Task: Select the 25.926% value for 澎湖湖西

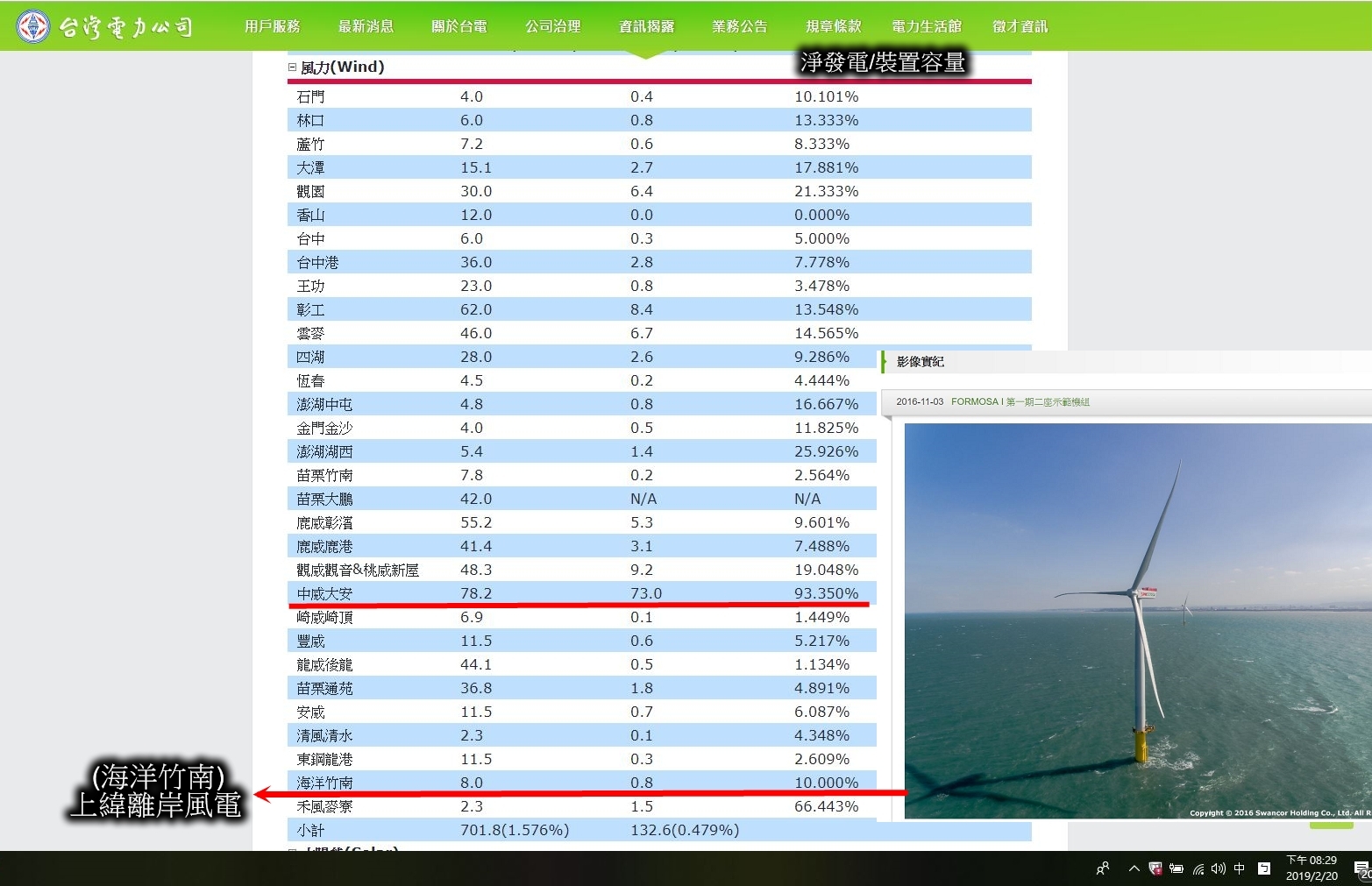Action: (x=827, y=451)
